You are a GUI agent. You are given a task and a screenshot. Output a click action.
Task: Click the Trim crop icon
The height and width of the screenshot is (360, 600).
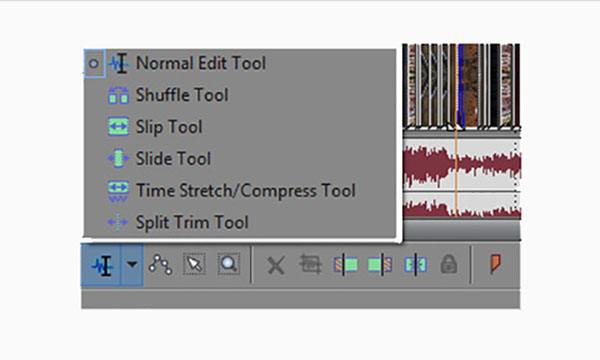coord(310,264)
